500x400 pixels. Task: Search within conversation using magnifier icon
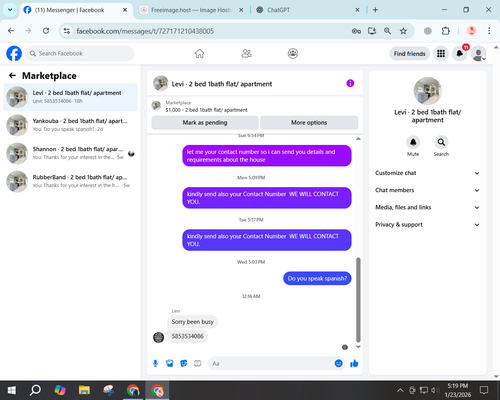441,142
